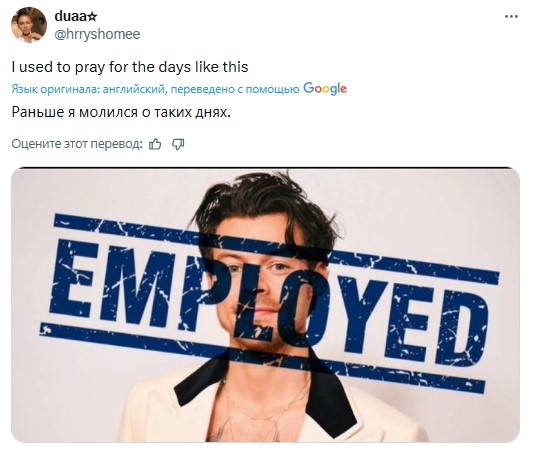Open duaa's profile avatar picture

pyautogui.click(x=29, y=25)
